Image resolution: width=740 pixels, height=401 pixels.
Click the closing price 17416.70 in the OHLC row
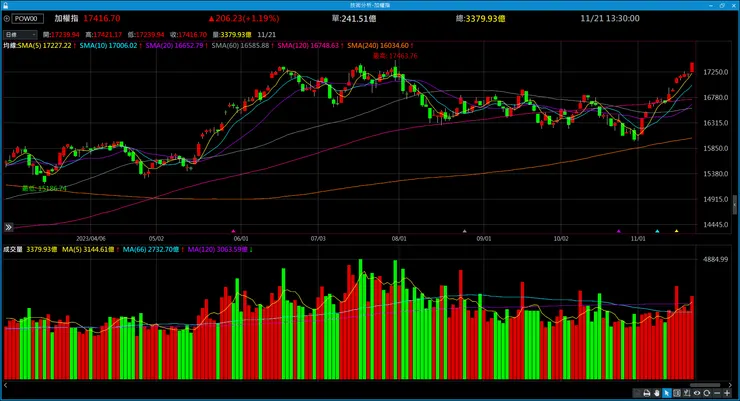click(192, 35)
